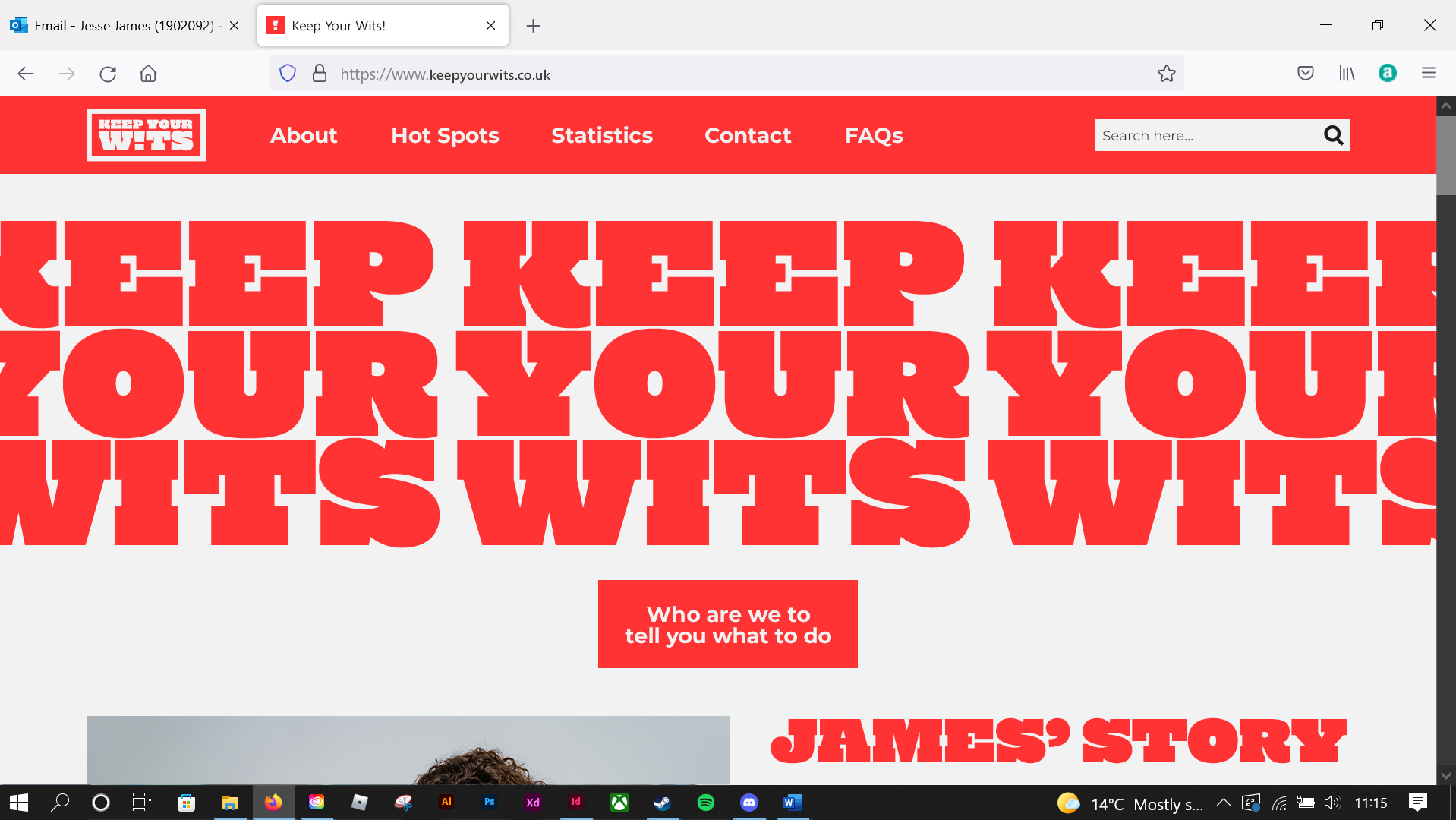Image resolution: width=1456 pixels, height=820 pixels.
Task: Click the James portrait photo
Action: click(x=408, y=750)
